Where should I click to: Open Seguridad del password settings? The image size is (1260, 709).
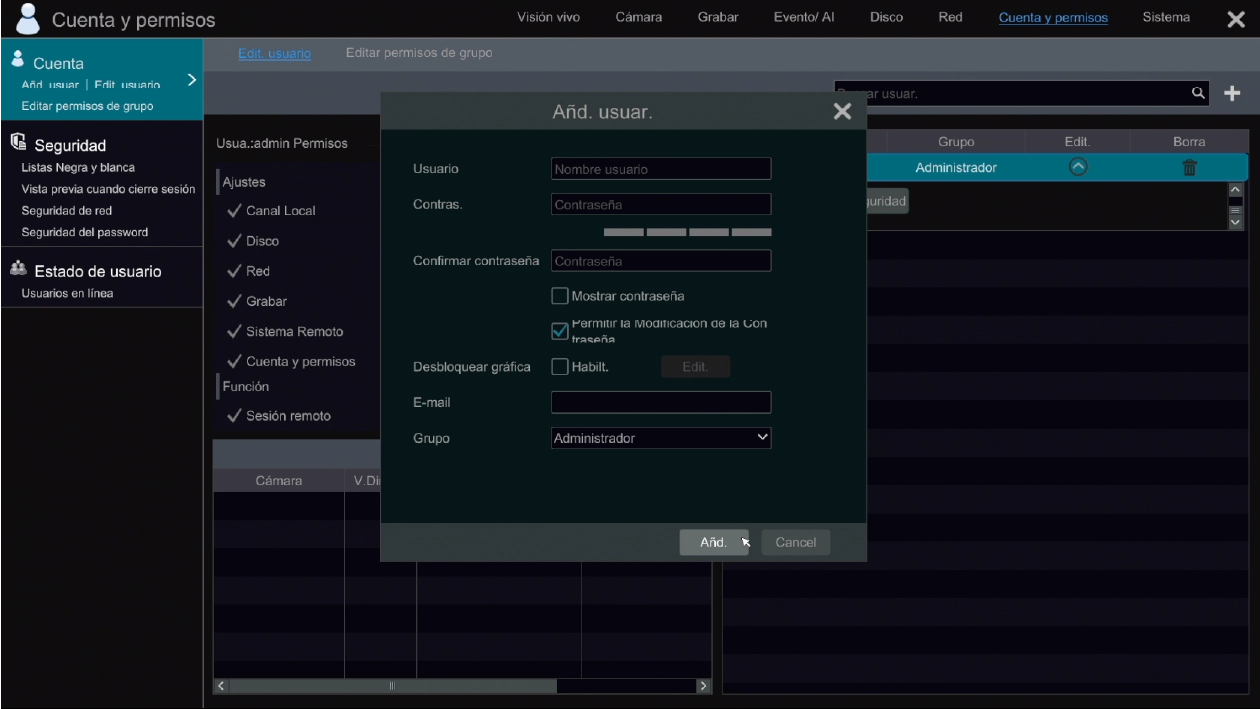(85, 232)
